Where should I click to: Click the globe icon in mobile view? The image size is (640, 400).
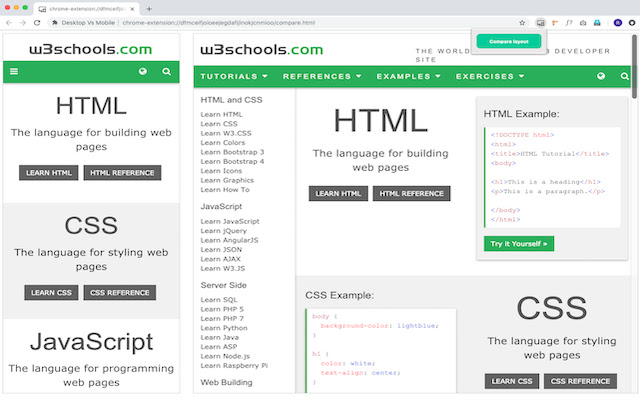[142, 71]
